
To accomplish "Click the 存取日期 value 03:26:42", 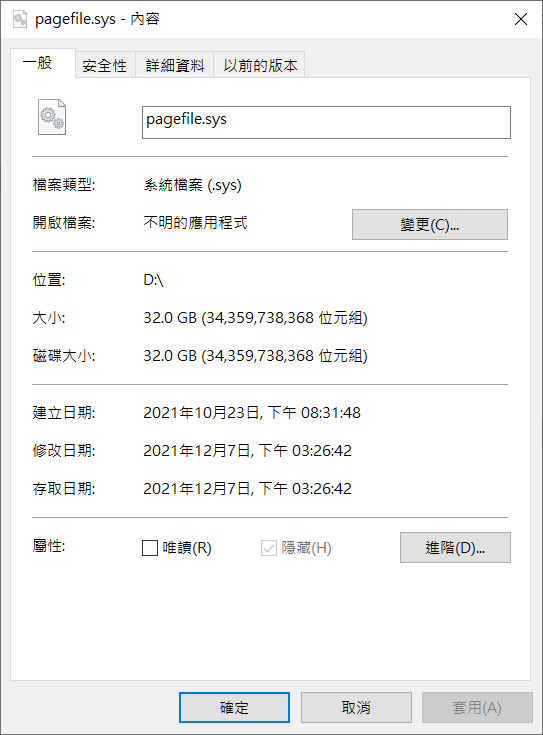I will point(247,488).
